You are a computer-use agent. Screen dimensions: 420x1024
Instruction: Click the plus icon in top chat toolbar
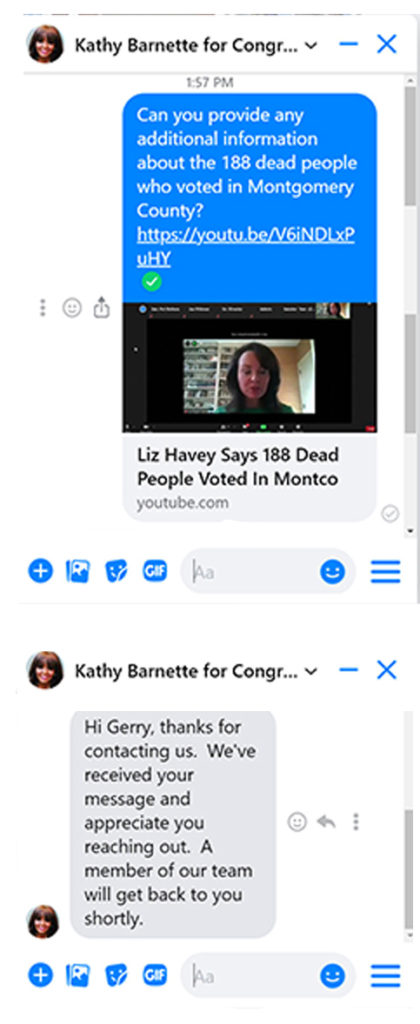[40, 571]
